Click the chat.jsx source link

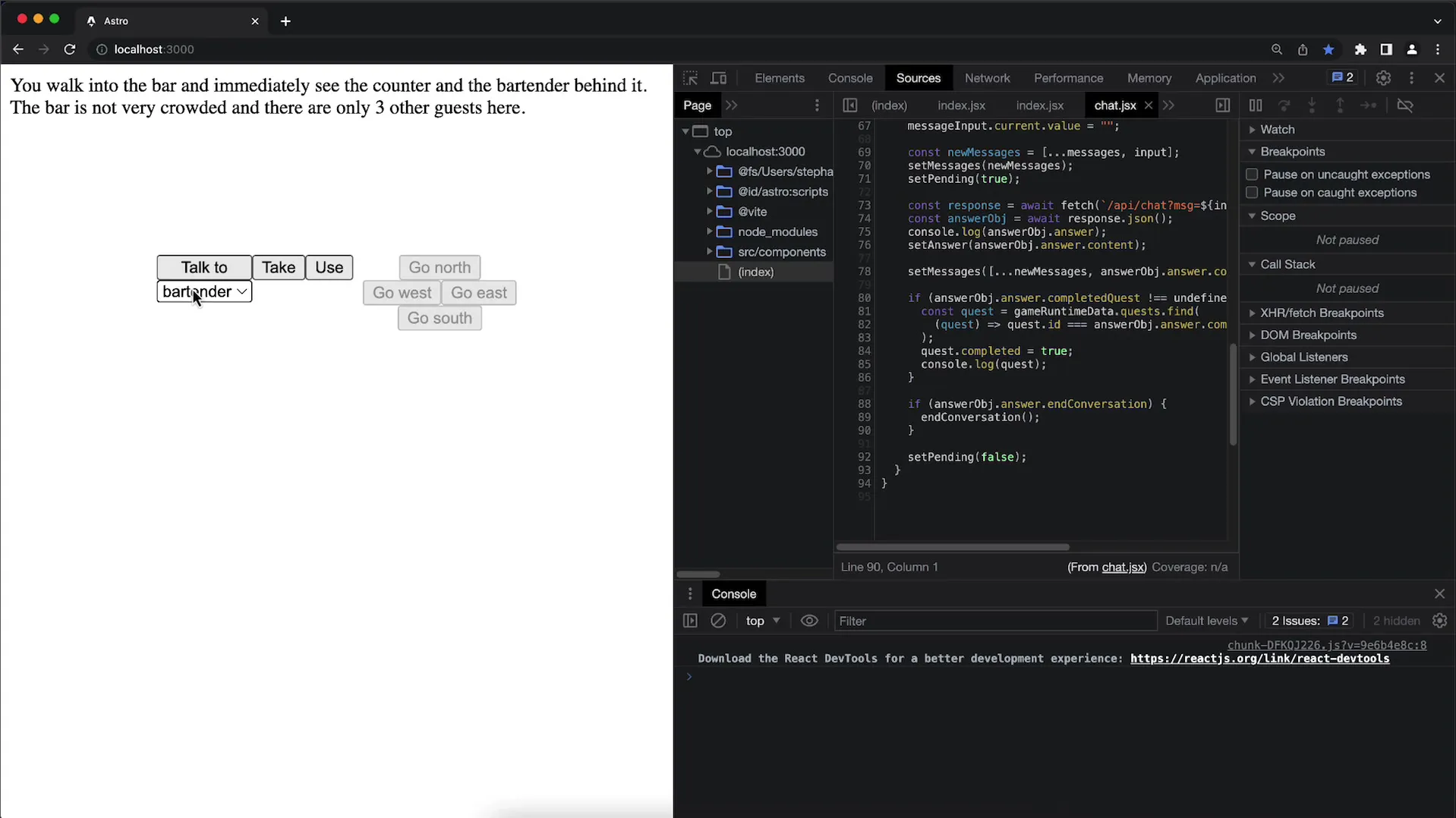click(1124, 568)
